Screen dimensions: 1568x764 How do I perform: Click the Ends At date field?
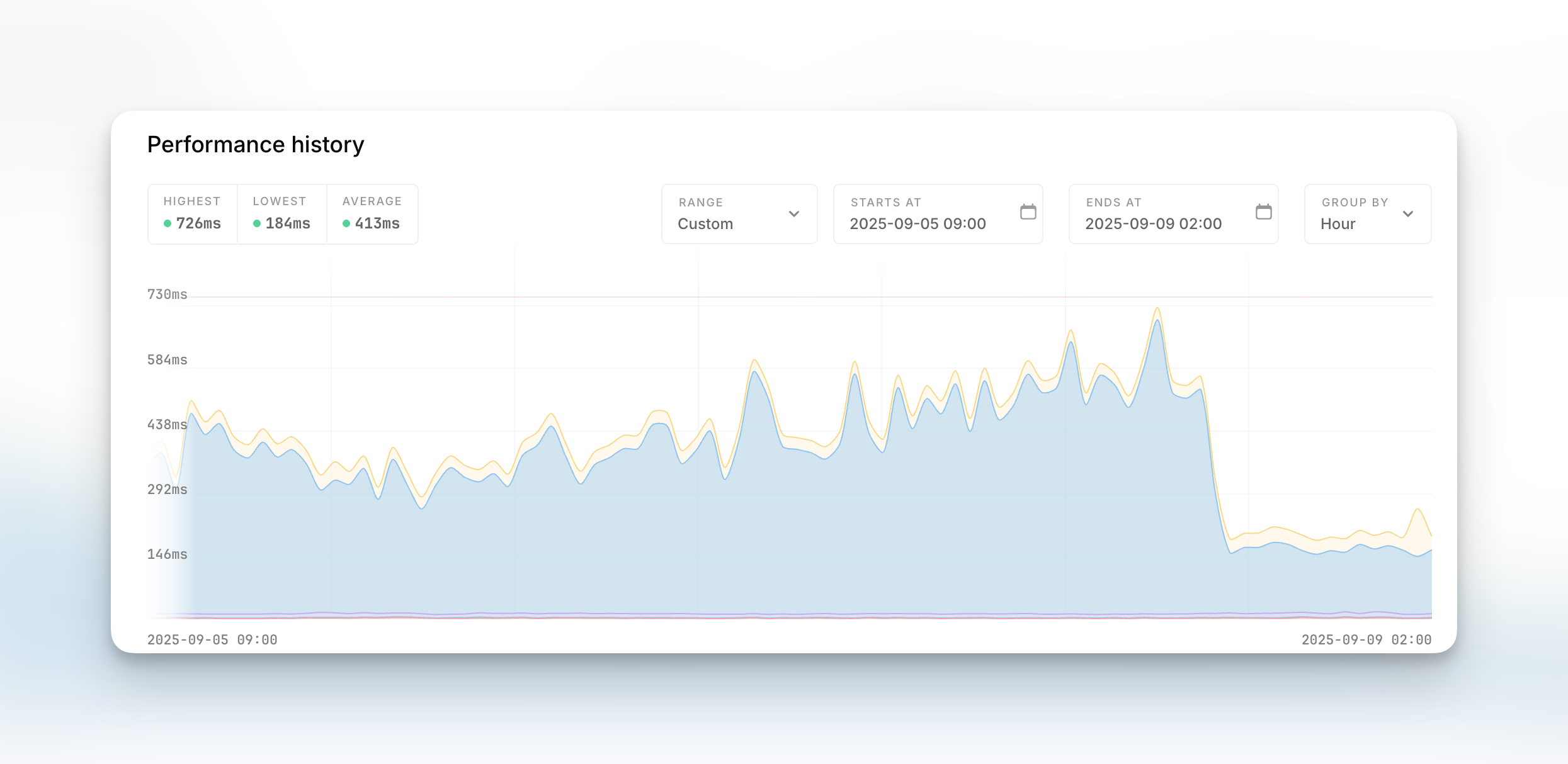(1154, 223)
